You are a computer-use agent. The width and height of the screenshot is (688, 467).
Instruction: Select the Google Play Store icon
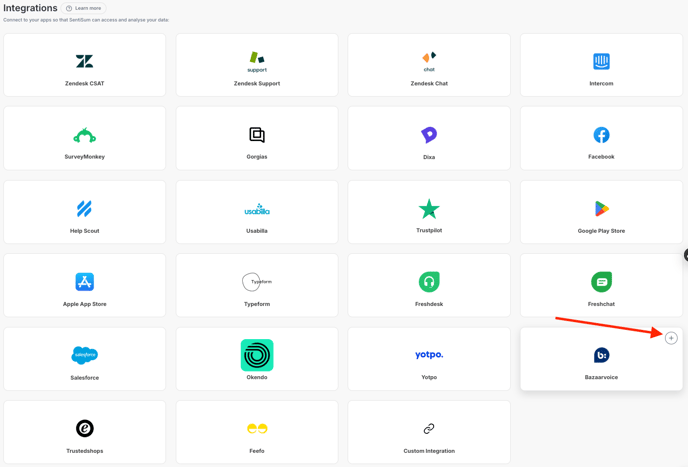[x=602, y=209]
